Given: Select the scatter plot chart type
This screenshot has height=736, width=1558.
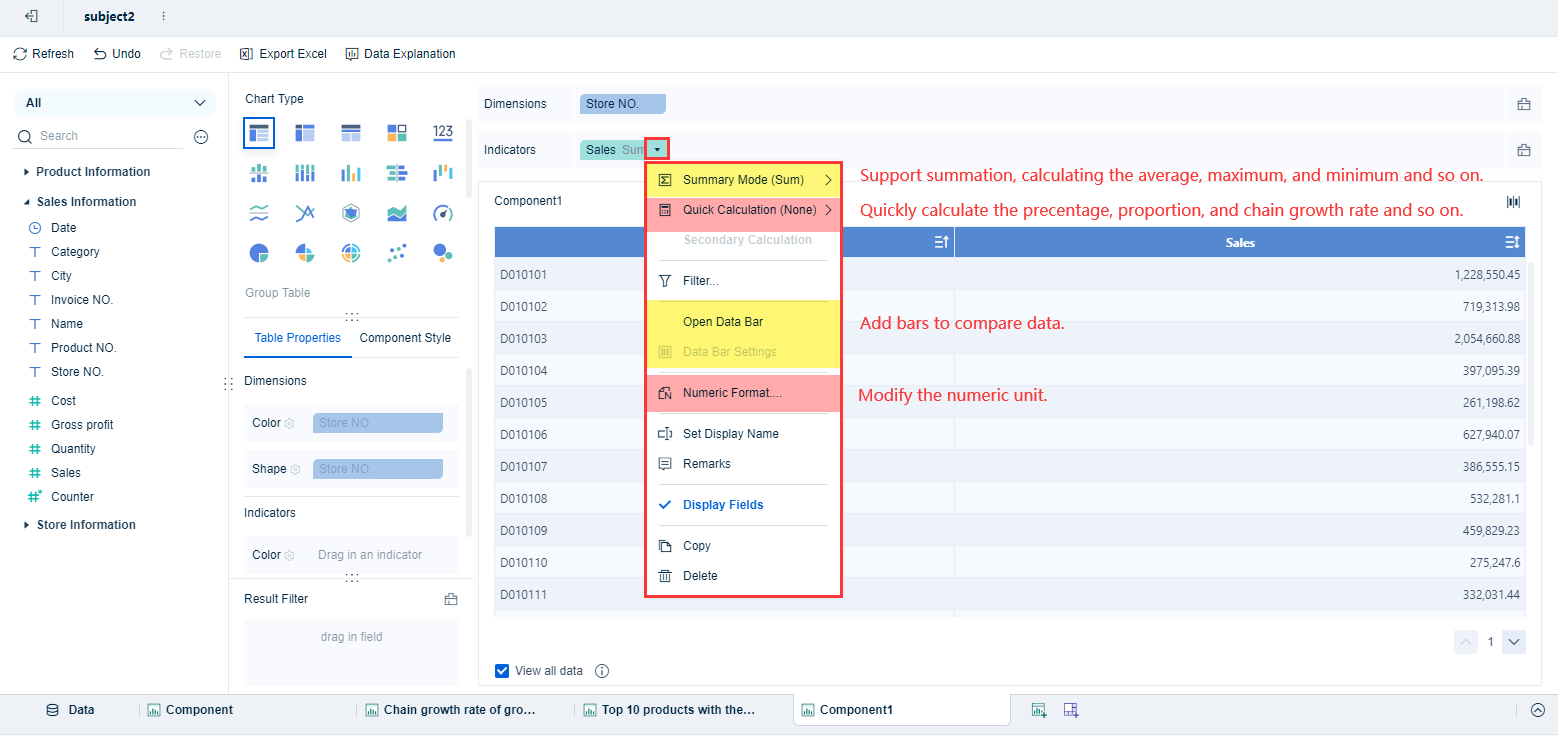Looking at the screenshot, I should click(397, 253).
